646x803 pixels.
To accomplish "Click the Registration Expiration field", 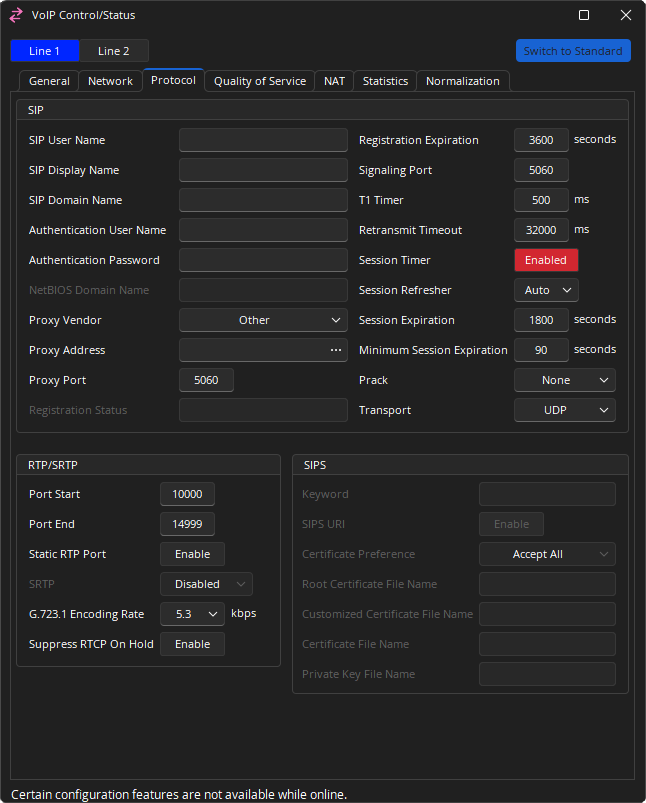I will pyautogui.click(x=541, y=140).
